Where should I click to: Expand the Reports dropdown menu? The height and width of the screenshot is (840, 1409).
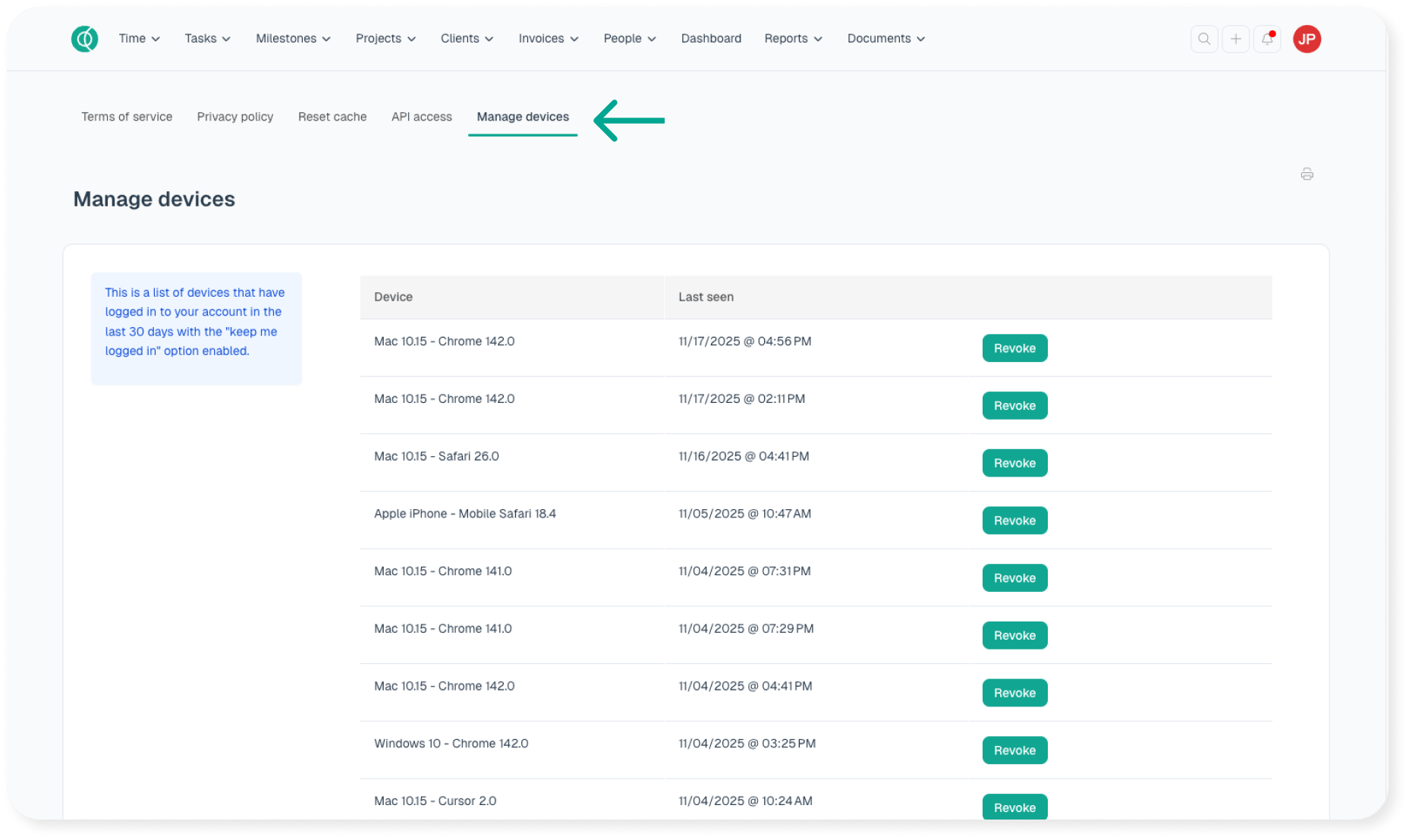pos(793,39)
